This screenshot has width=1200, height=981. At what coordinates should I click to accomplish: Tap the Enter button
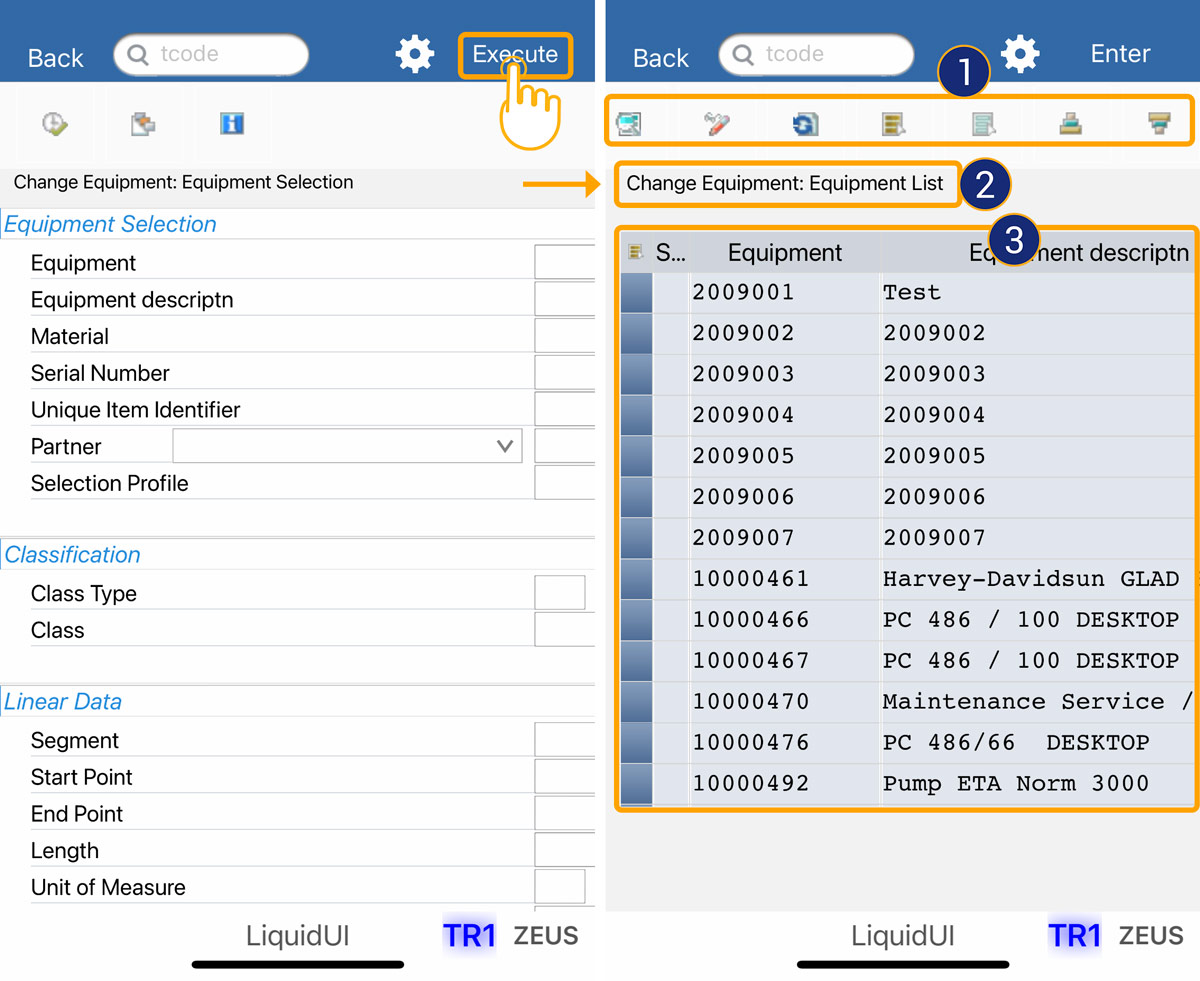pos(1120,54)
